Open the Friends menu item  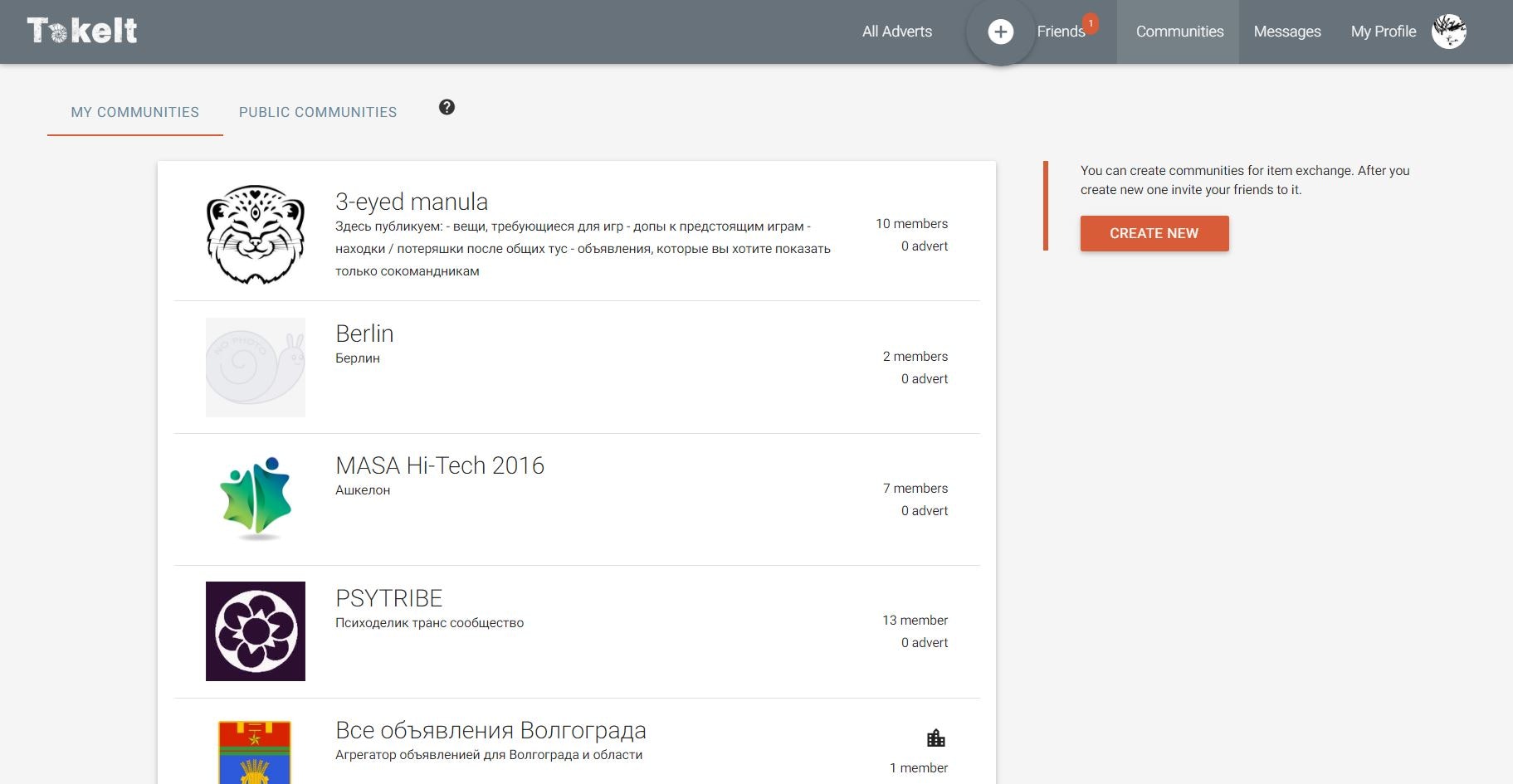(1061, 32)
